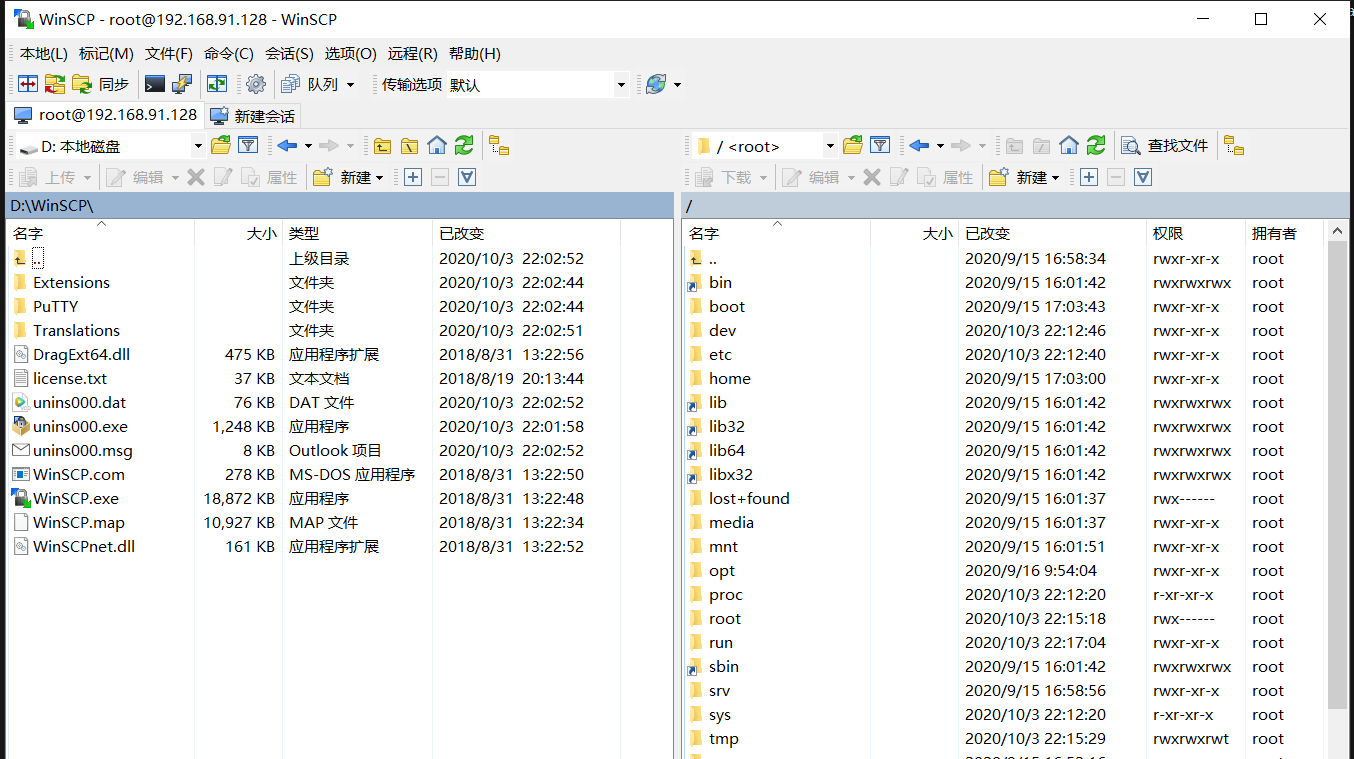Open the 会话(S) menu
1354x759 pixels.
289,54
